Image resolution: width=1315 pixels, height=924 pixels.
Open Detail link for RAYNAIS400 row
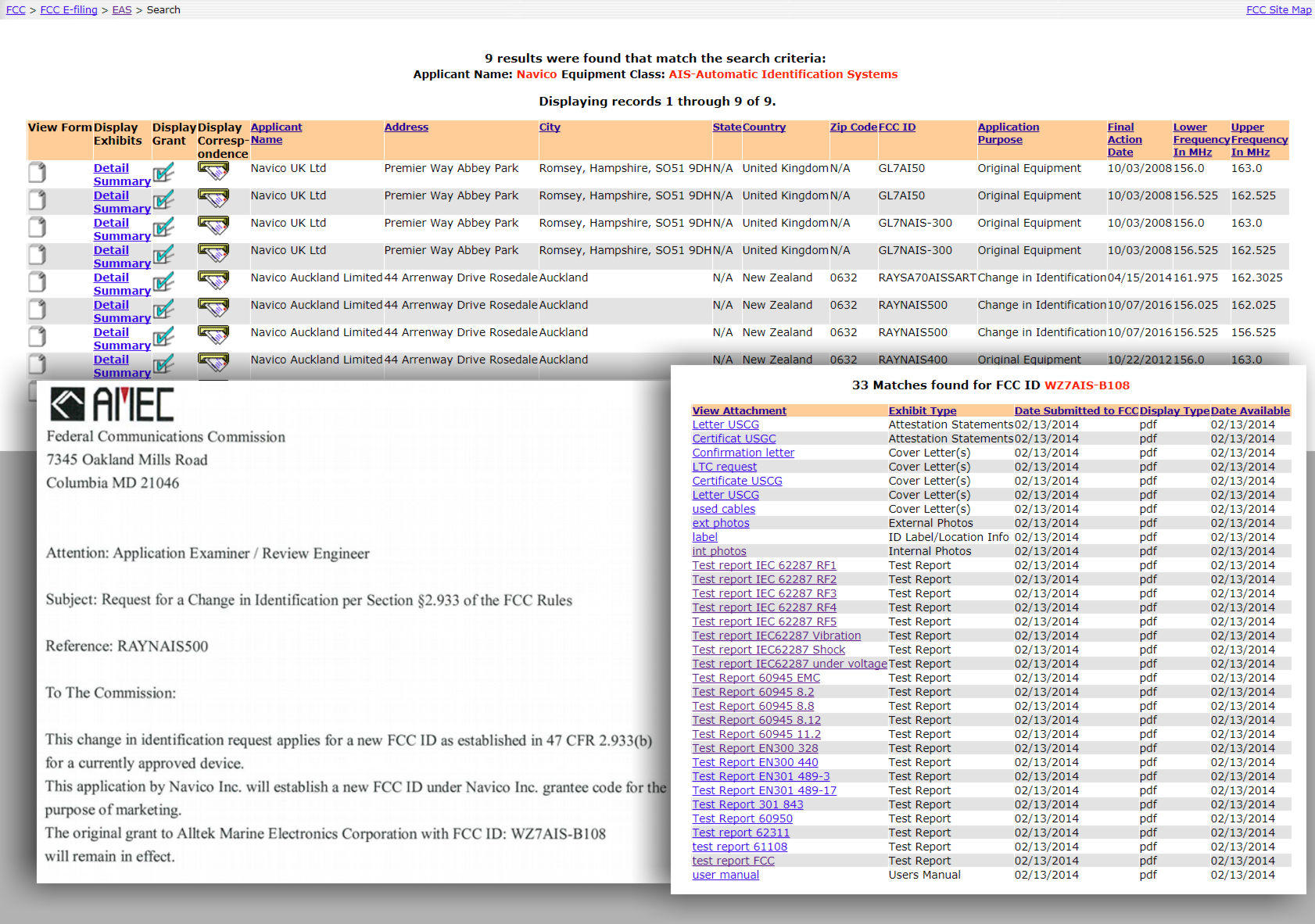click(x=111, y=360)
